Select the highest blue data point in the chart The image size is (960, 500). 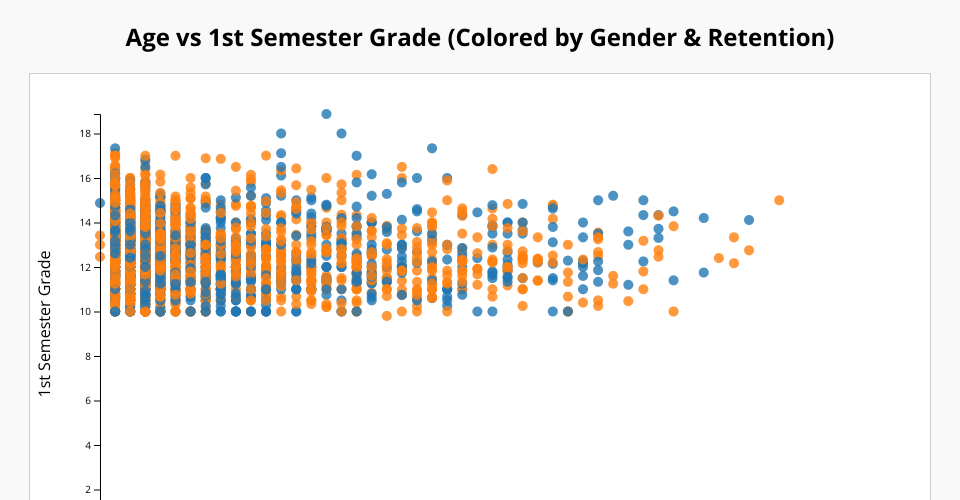(x=326, y=114)
